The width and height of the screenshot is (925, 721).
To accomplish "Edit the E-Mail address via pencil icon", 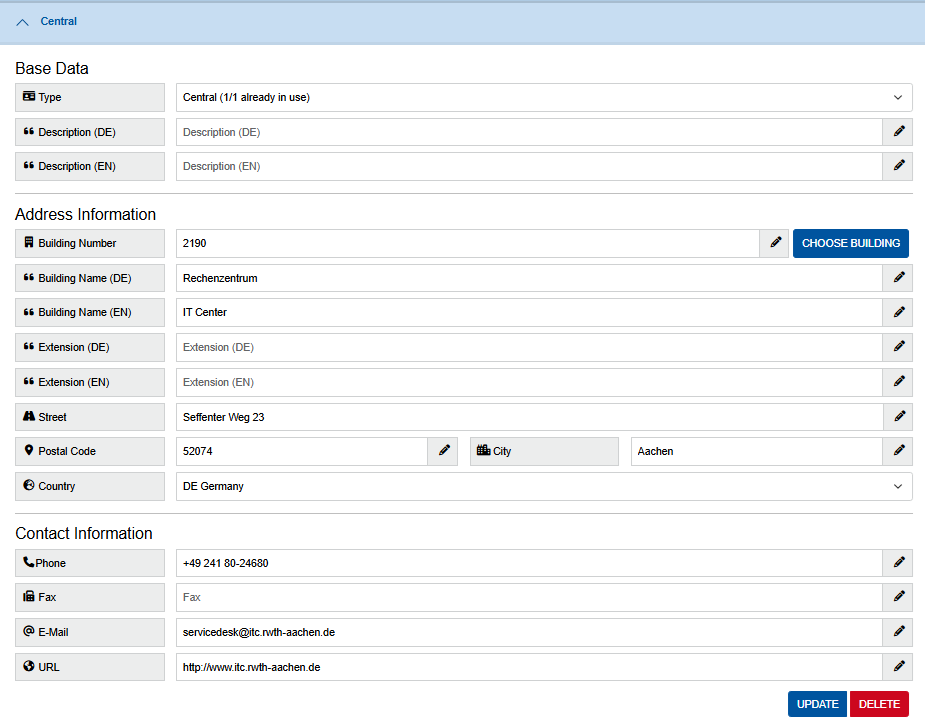I will tap(897, 631).
